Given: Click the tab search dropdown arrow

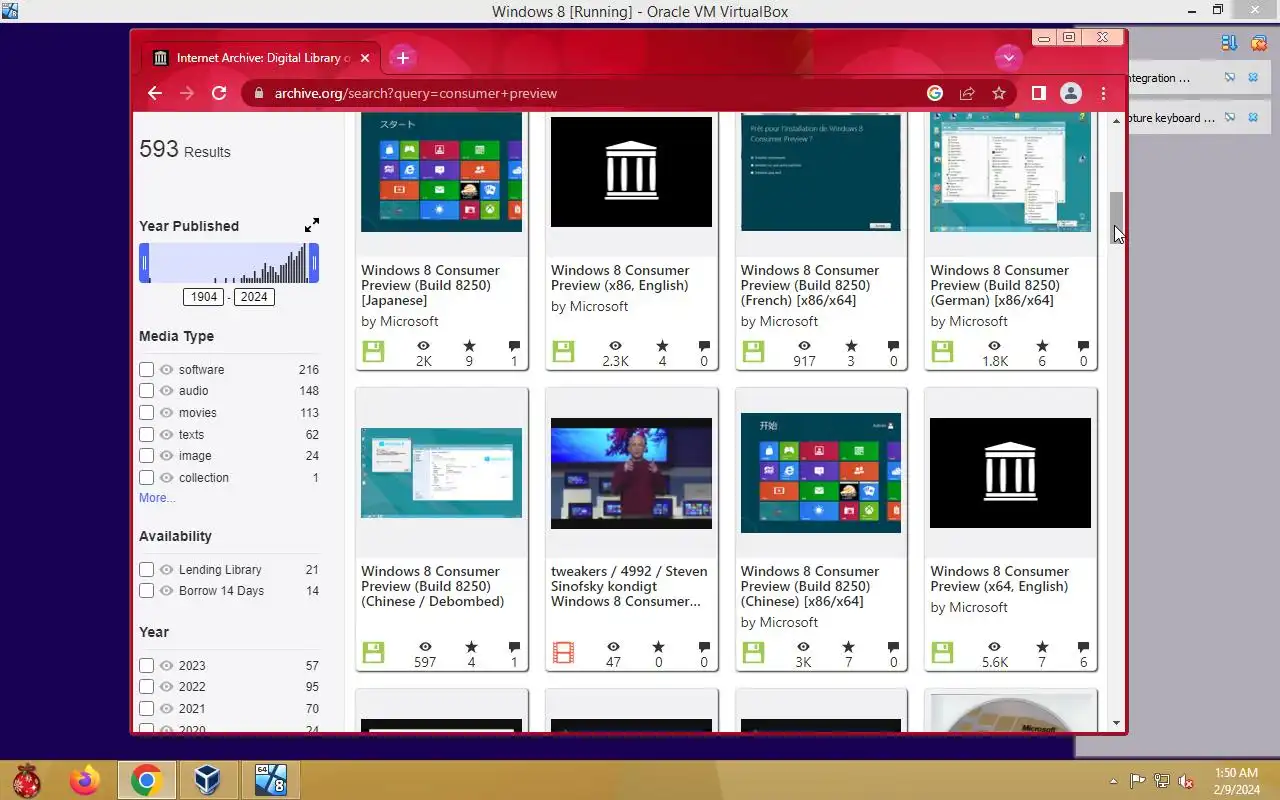Looking at the screenshot, I should point(1008,58).
